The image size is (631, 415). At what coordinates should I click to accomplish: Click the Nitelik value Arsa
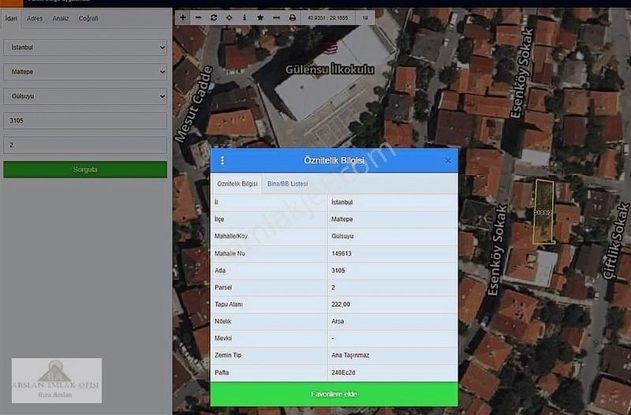pos(338,321)
